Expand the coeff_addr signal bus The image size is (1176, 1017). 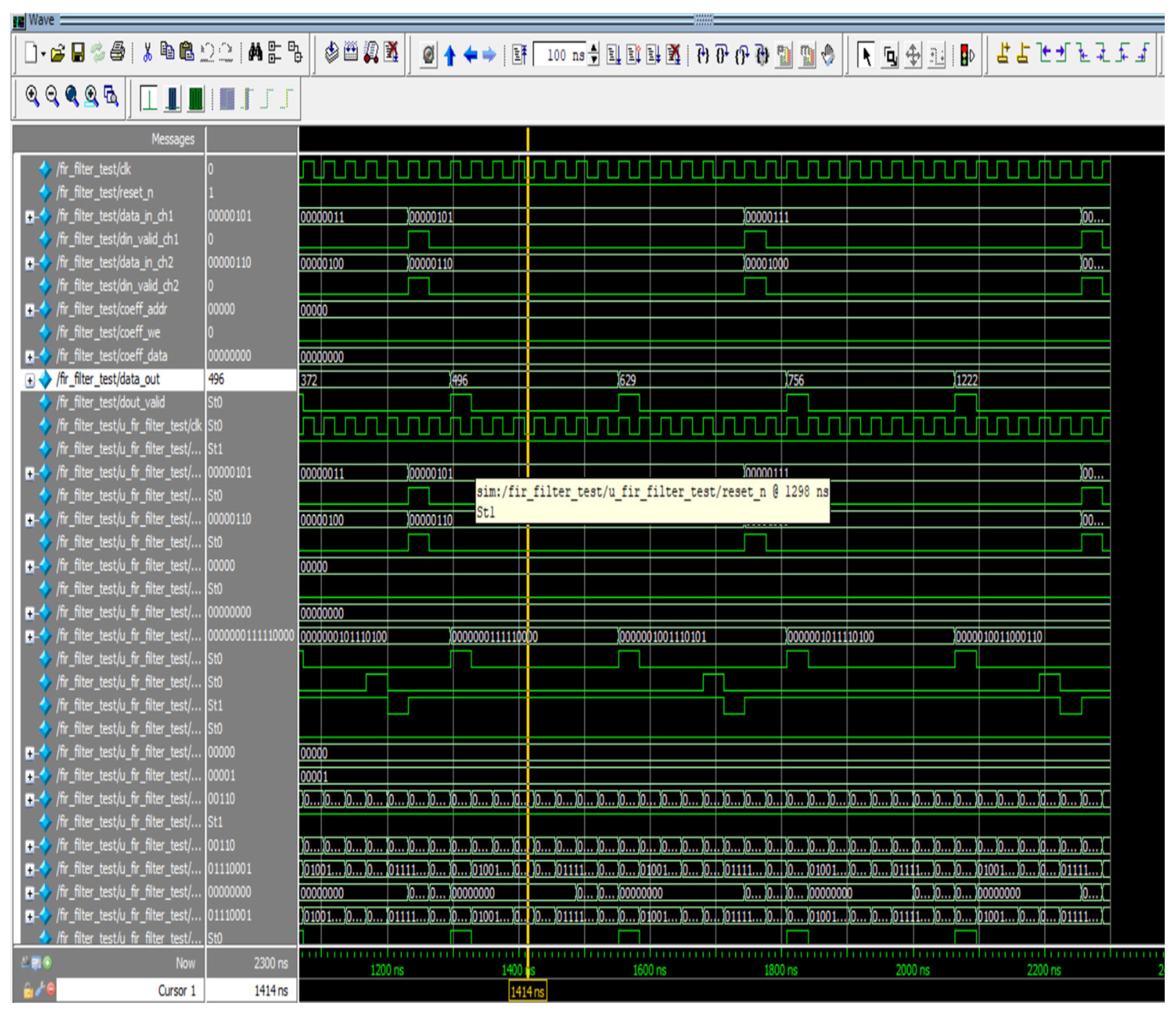(29, 310)
